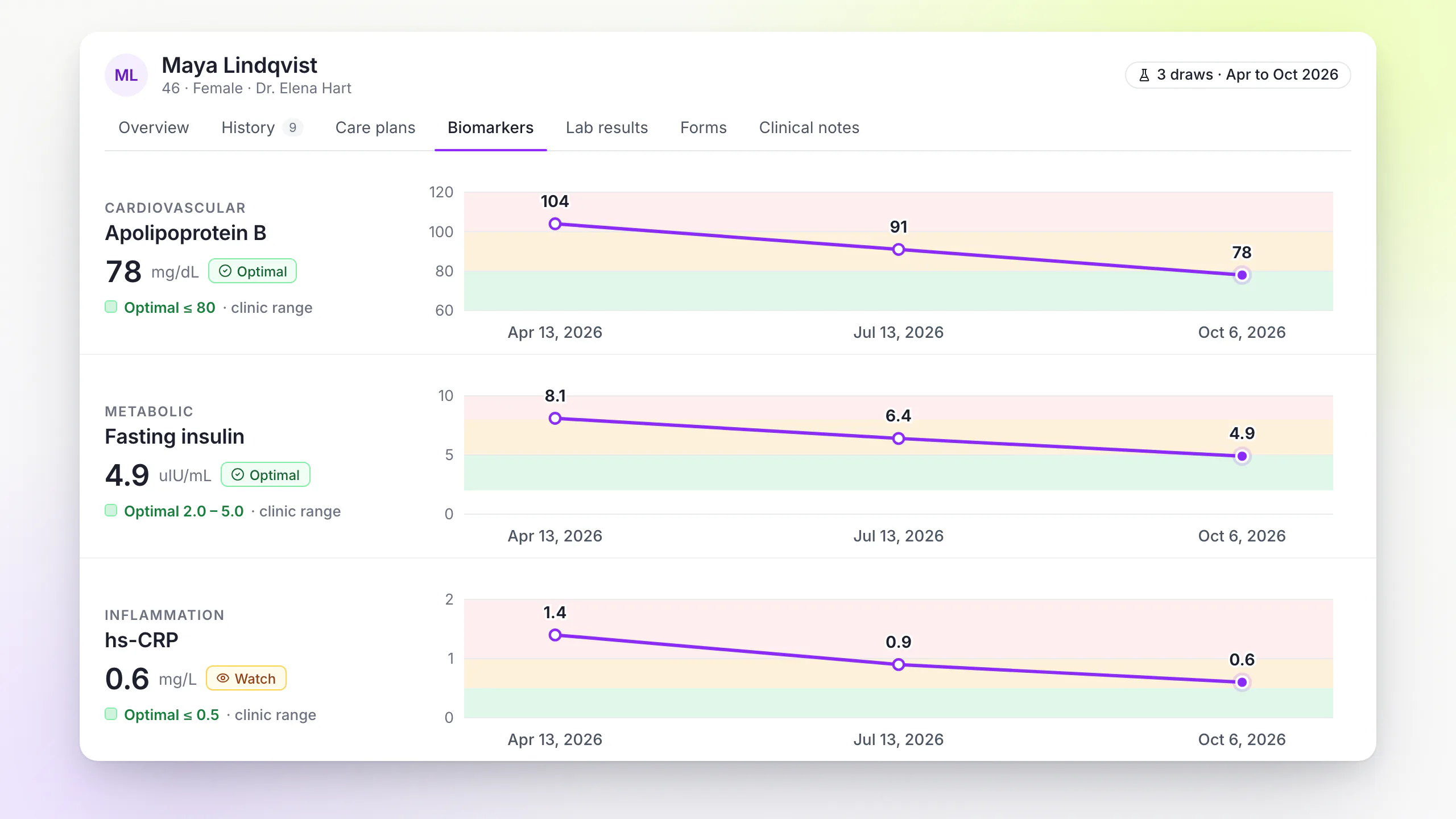1456x819 pixels.
Task: Switch to Clinical notes tab
Action: tap(809, 127)
